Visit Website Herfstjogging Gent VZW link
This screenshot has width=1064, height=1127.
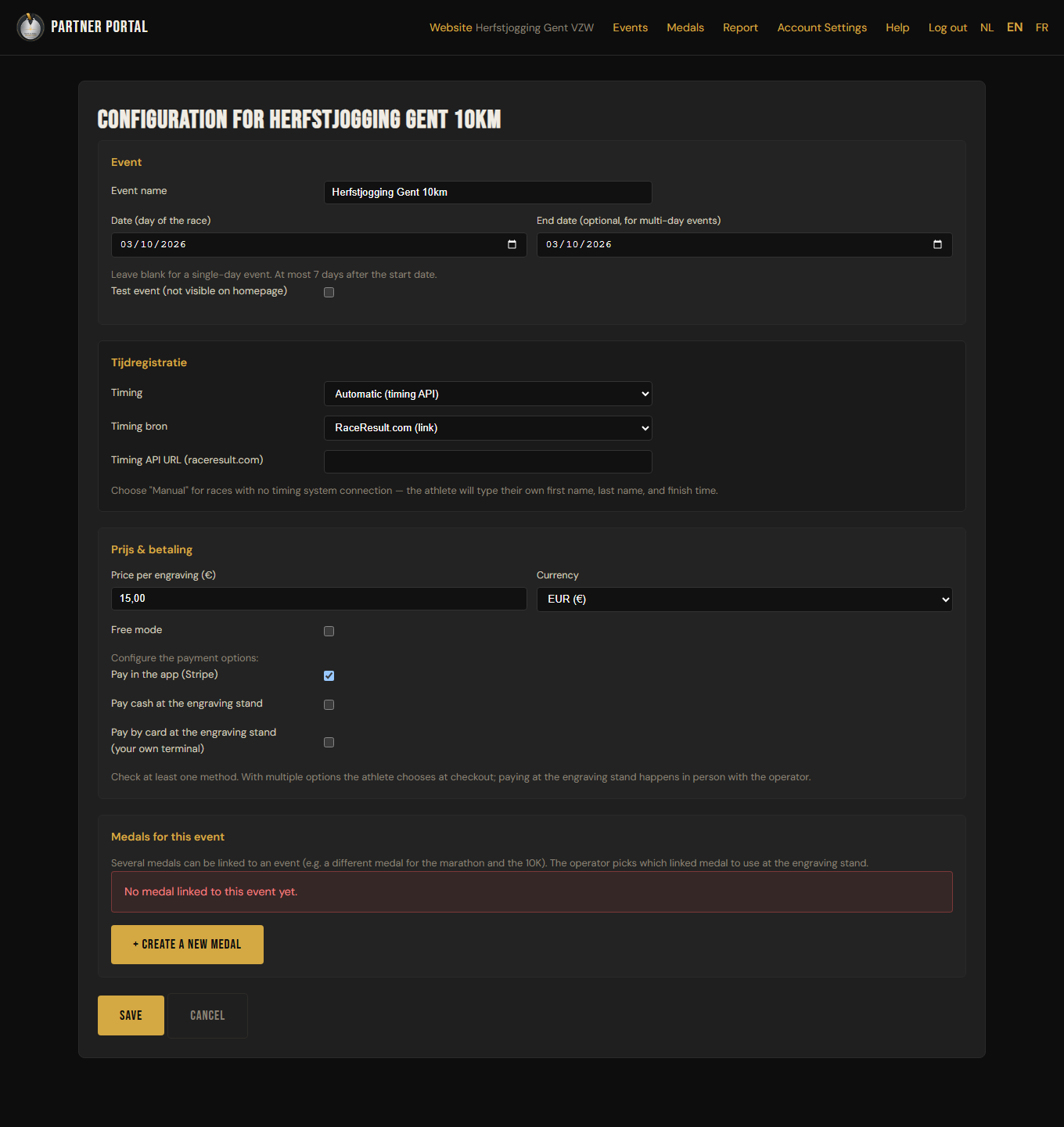(512, 27)
